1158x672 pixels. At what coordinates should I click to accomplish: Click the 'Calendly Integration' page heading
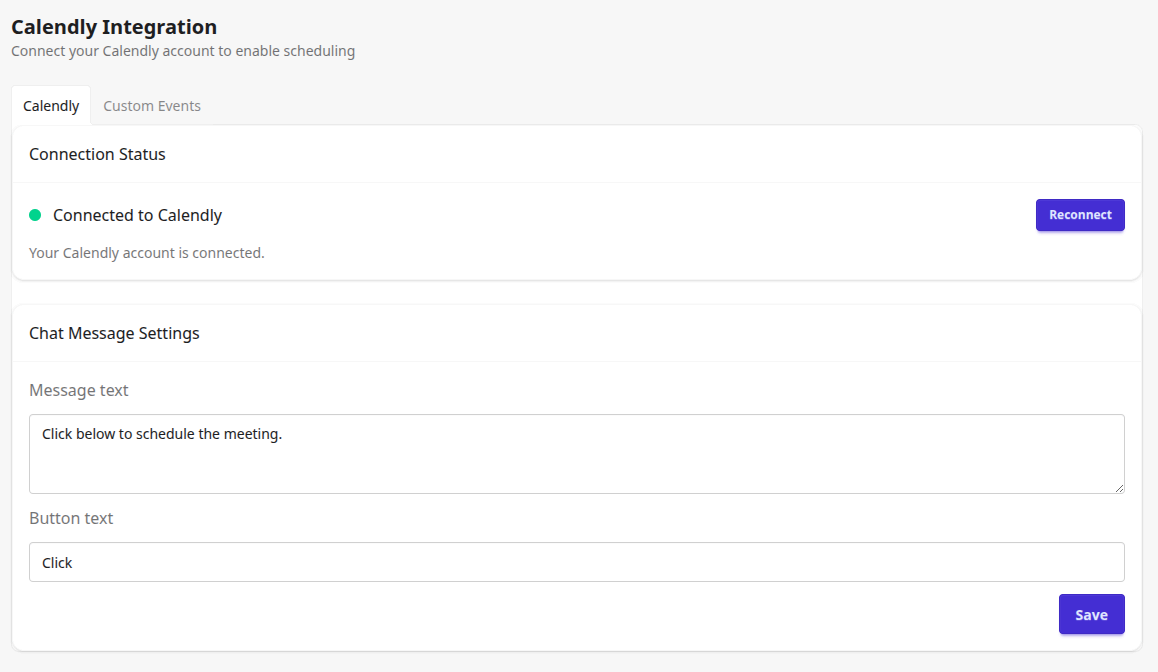114,27
